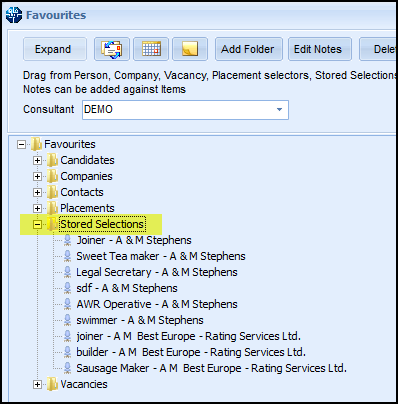Expand the Vacancies folder
The image size is (398, 404).
(x=37, y=385)
